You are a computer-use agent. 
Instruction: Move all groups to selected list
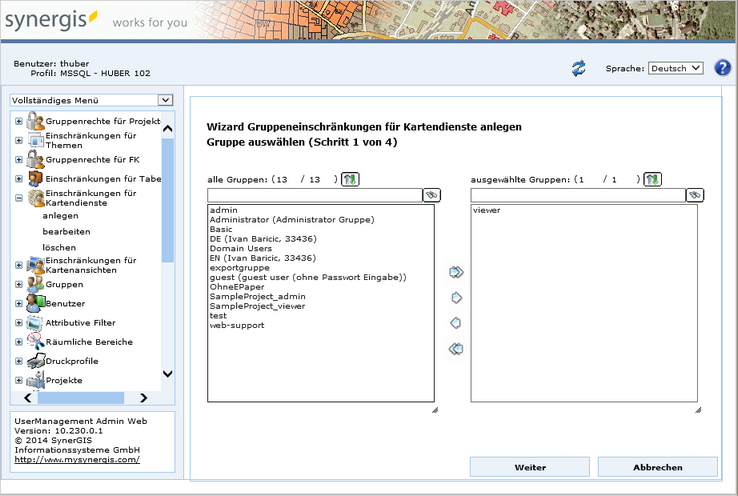click(456, 272)
